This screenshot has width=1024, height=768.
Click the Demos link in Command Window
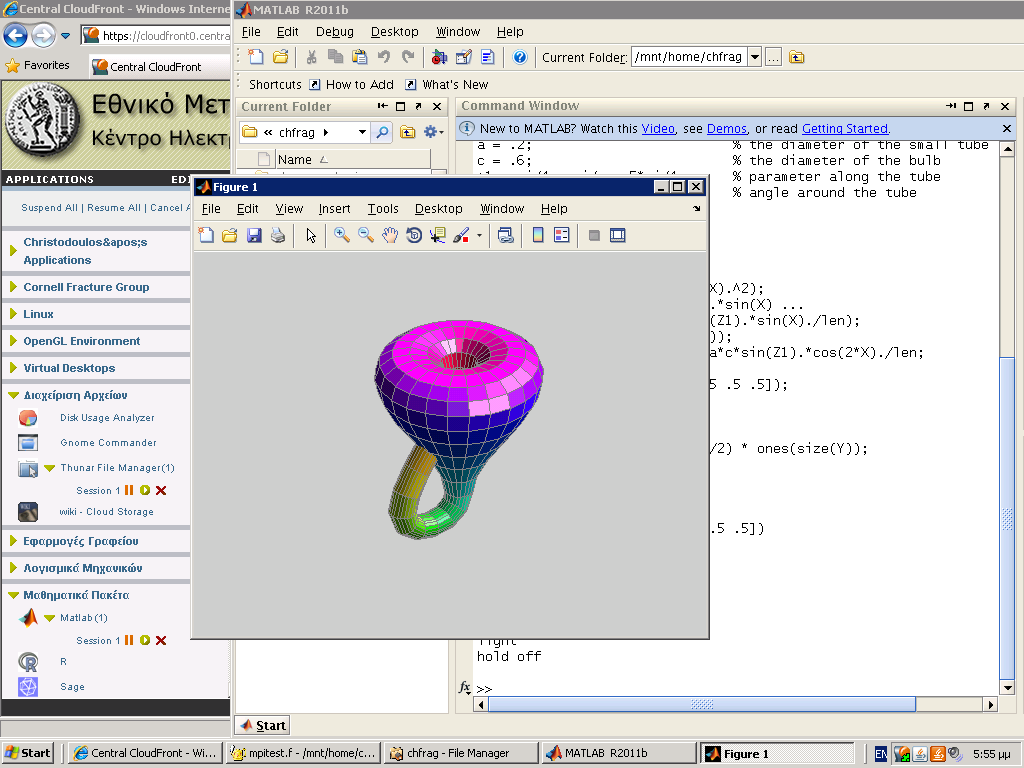click(x=726, y=129)
